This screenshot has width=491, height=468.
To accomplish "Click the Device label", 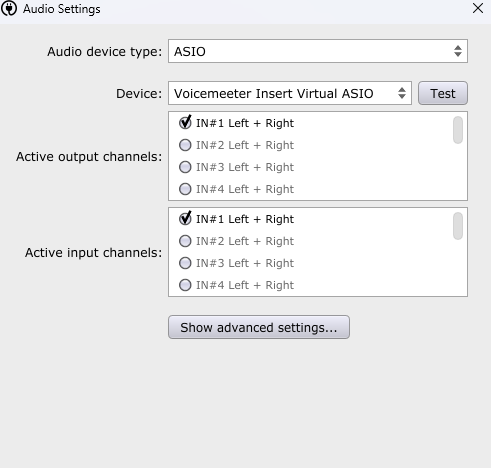I will point(139,94).
